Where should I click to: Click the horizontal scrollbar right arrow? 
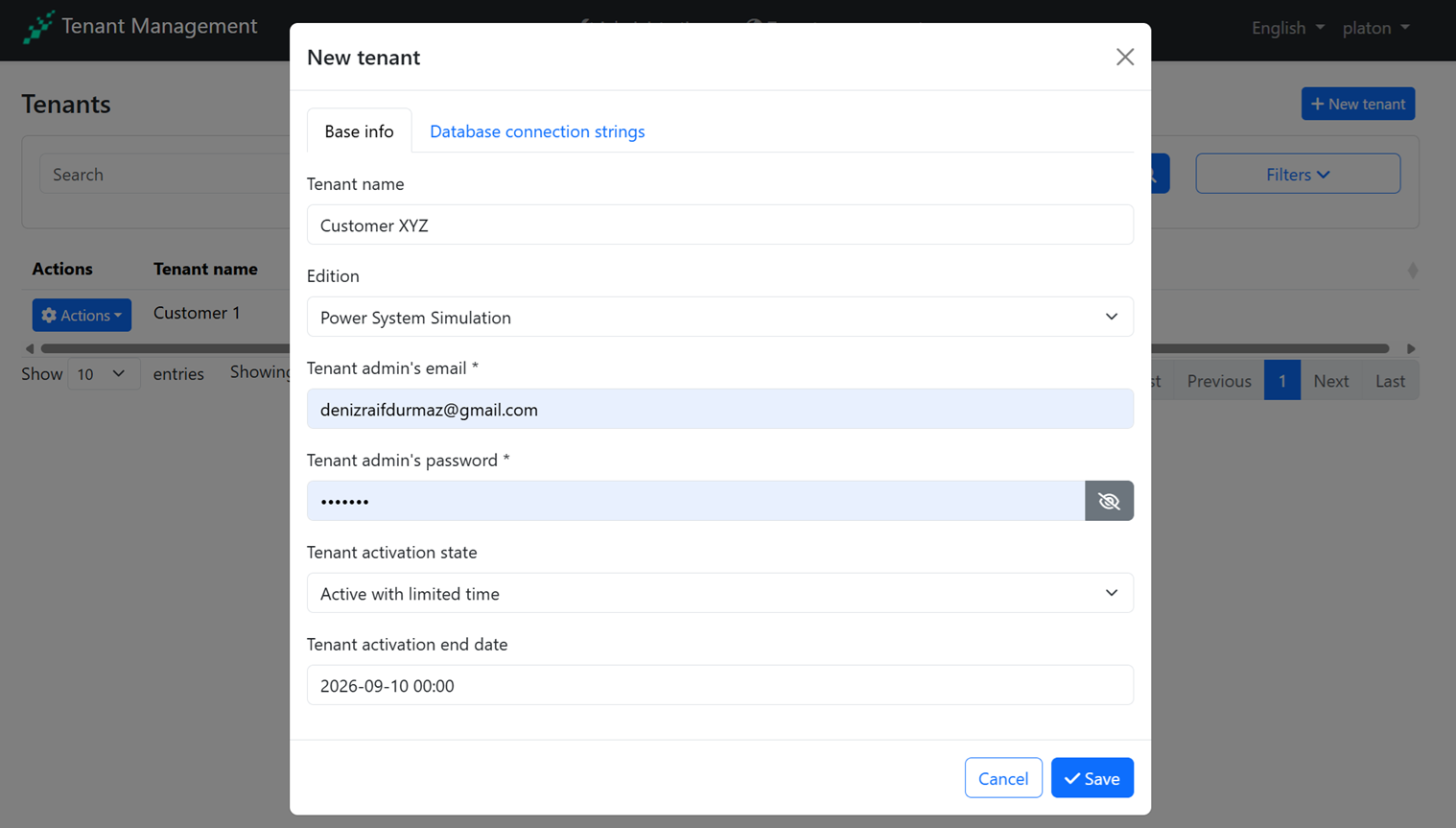pos(1410,348)
